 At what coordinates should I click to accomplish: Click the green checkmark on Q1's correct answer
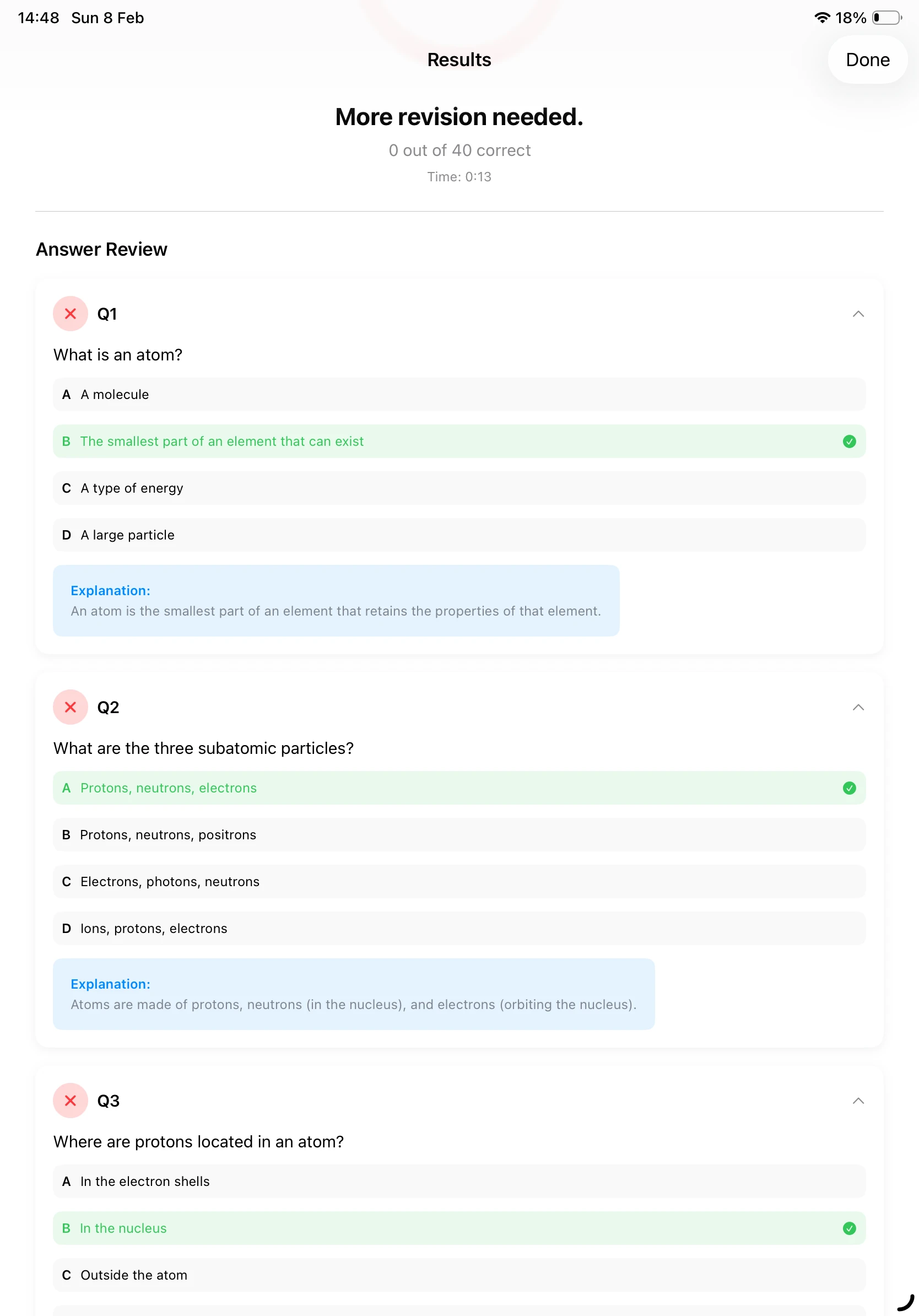[x=848, y=441]
